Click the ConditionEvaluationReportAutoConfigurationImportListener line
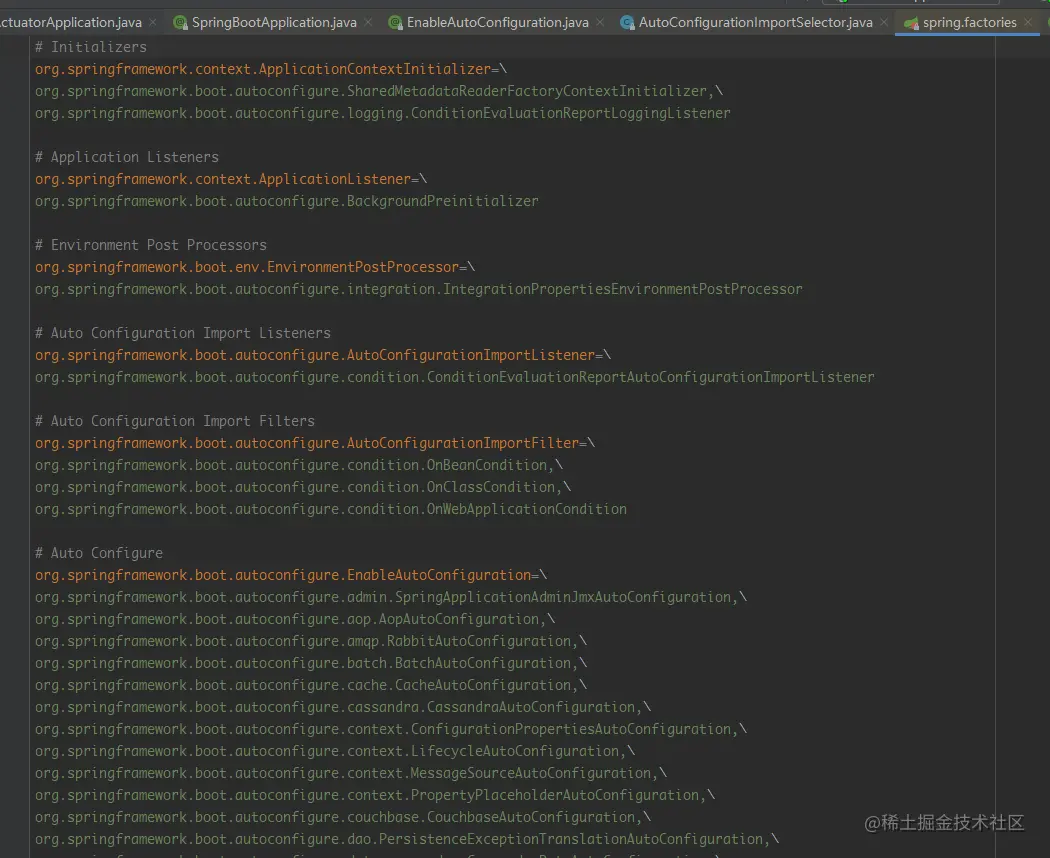 click(455, 377)
